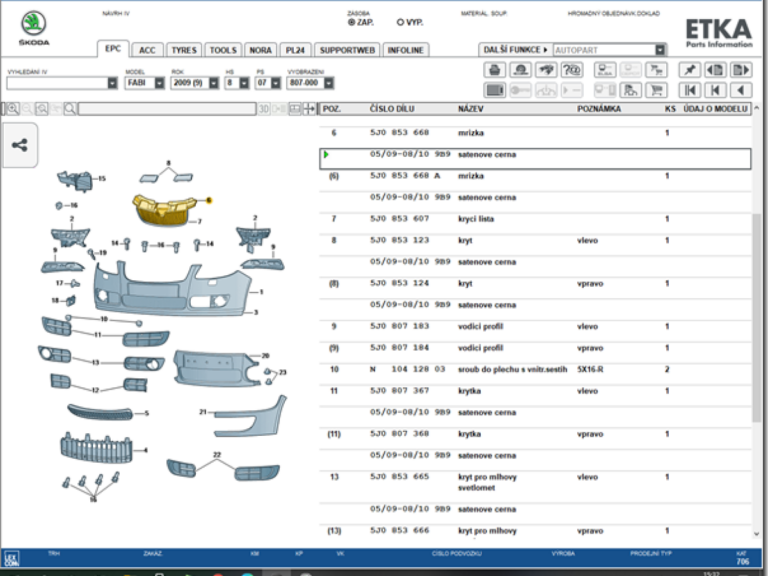Click the ELSA icon button
Image resolution: width=768 pixels, height=576 pixels.
(x=604, y=70)
